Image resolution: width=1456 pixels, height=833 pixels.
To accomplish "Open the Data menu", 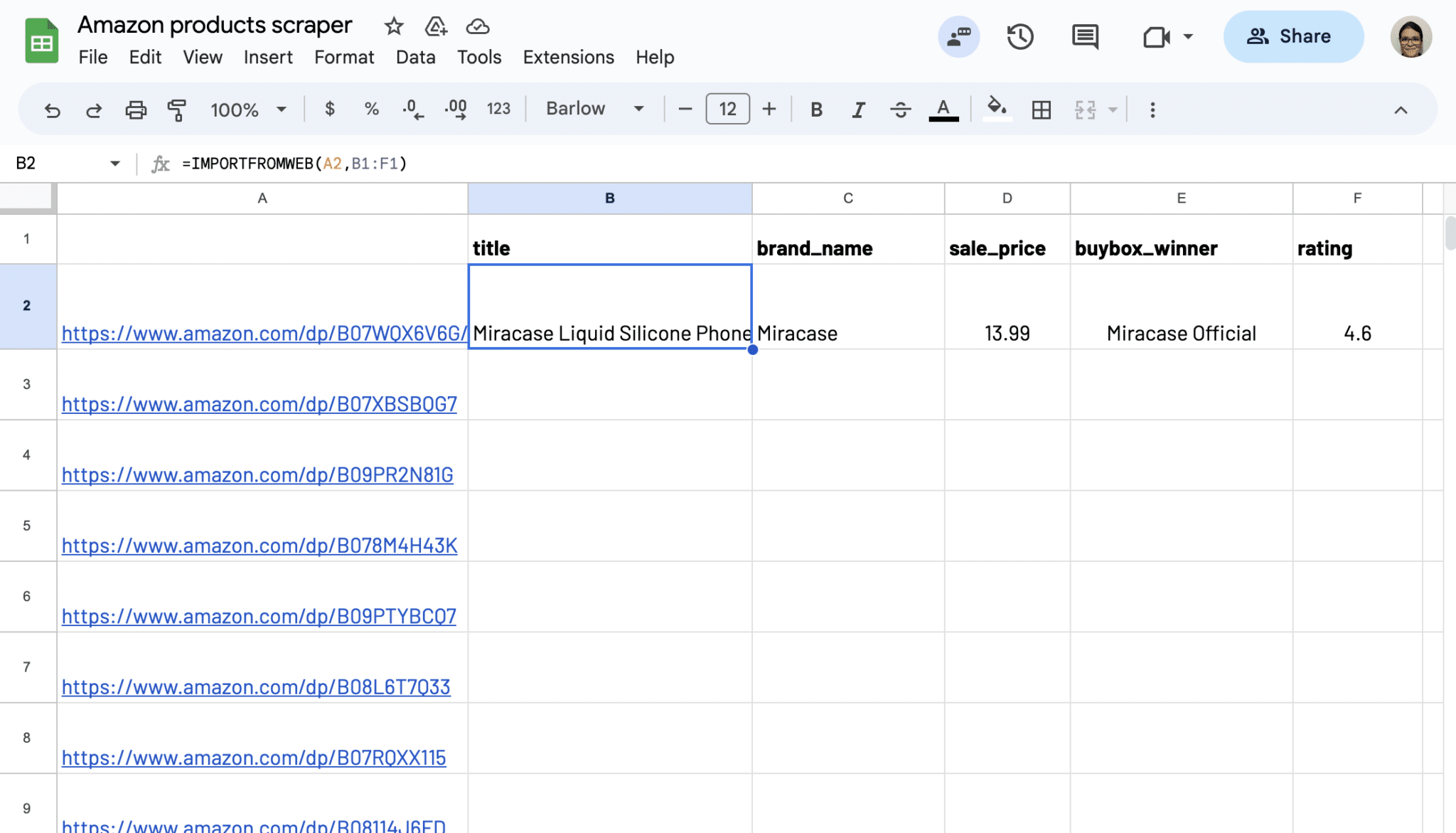I will point(416,57).
